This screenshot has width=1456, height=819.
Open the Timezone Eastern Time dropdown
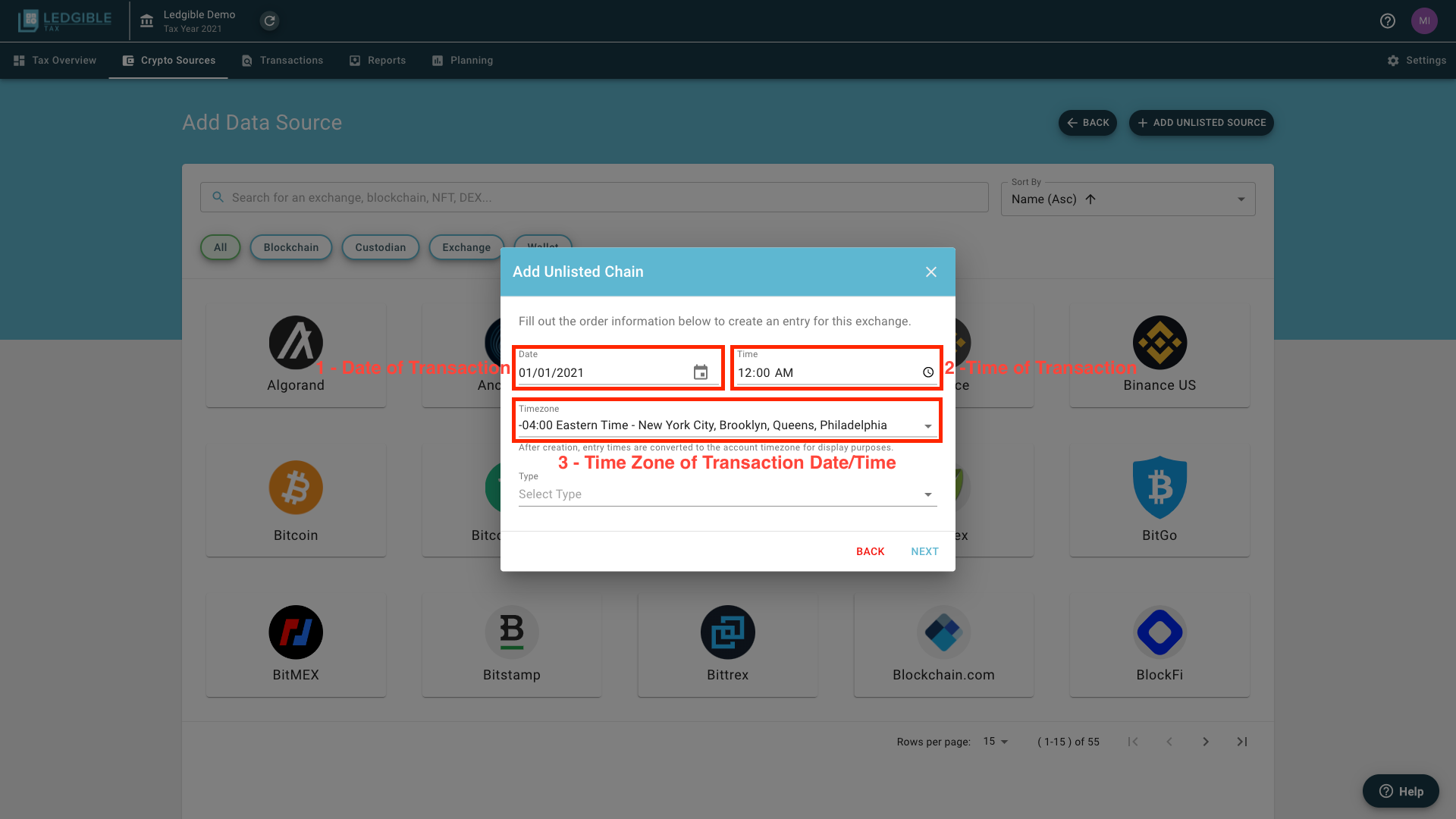tap(727, 425)
